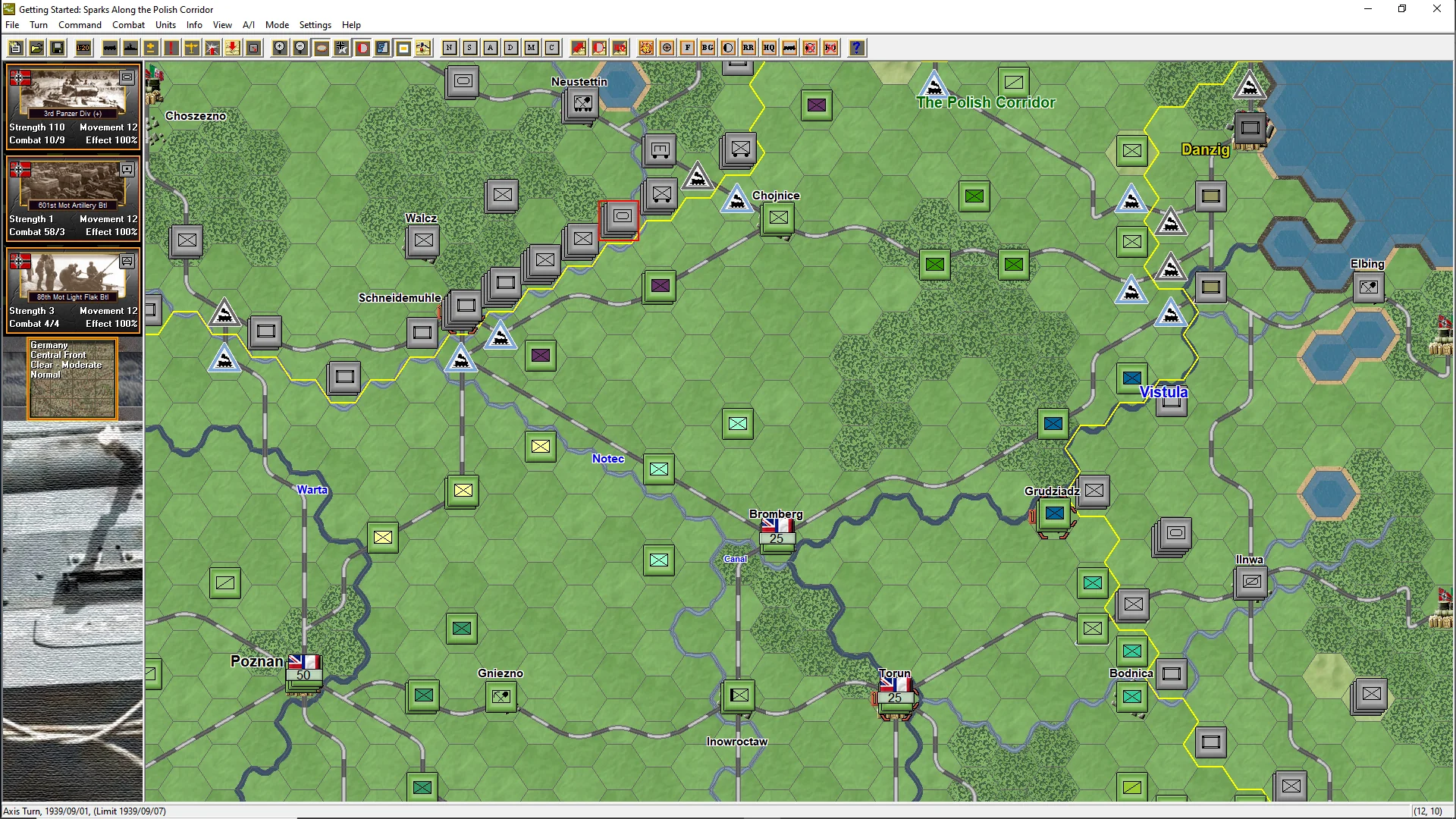Select the Polish unit at Chojnice
The width and height of the screenshot is (1456, 819).
click(x=777, y=218)
